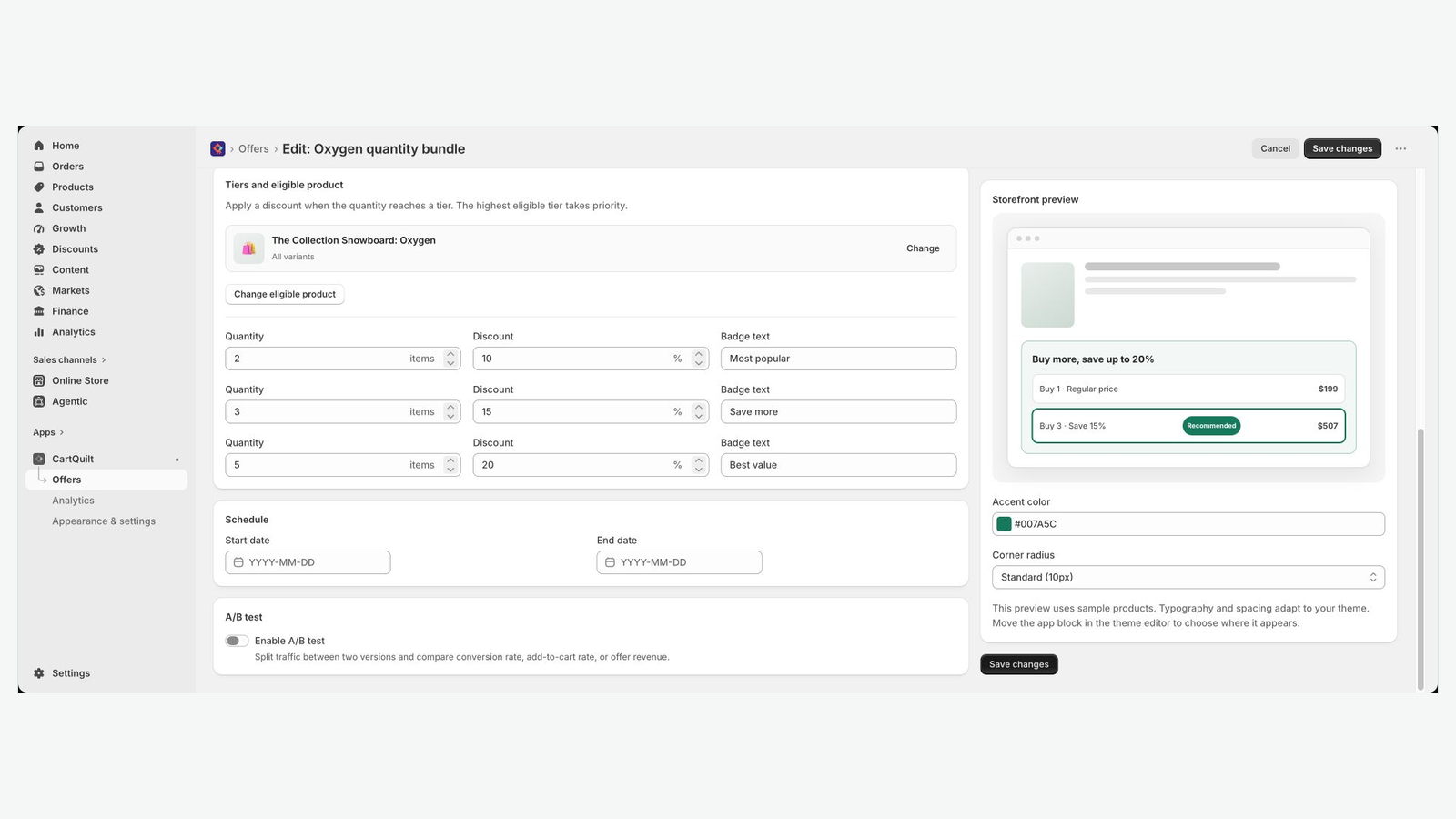Open the three-dot more actions menu
This screenshot has width=1456, height=819.
(x=1400, y=148)
